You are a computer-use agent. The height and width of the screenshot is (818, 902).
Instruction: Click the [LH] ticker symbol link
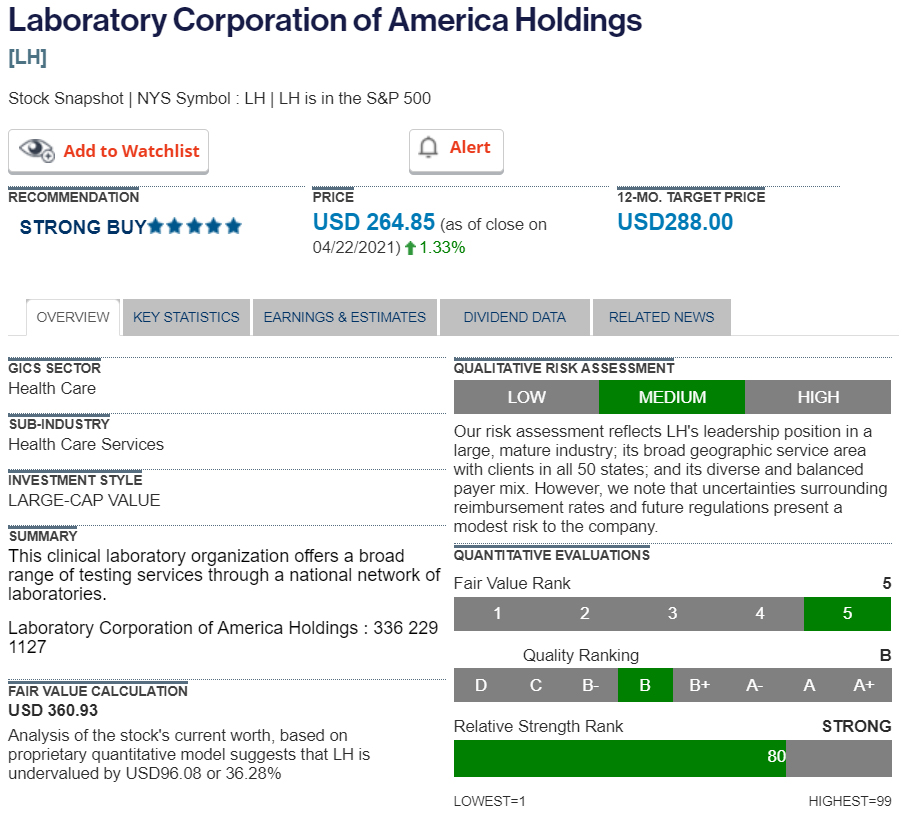27,57
